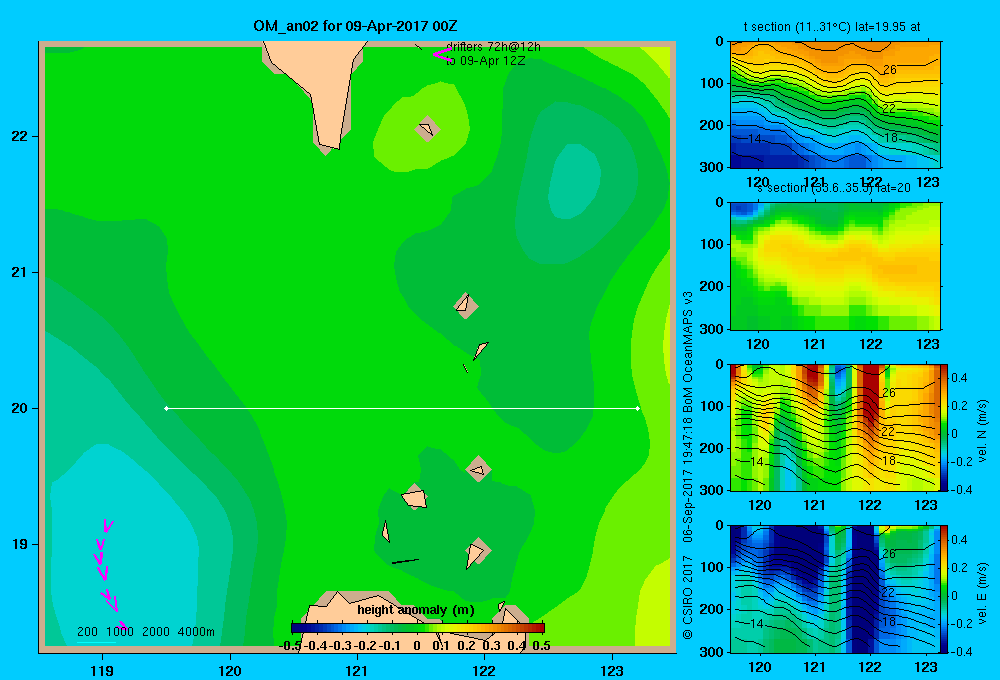This screenshot has width=1000, height=680.
Task: Click the island near 19.3N 121.45E
Action: coord(415,497)
